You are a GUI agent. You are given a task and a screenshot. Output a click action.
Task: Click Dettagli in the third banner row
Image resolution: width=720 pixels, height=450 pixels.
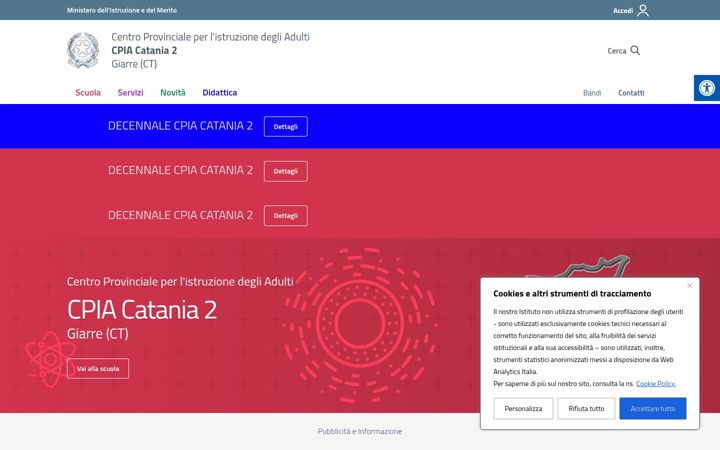point(286,215)
